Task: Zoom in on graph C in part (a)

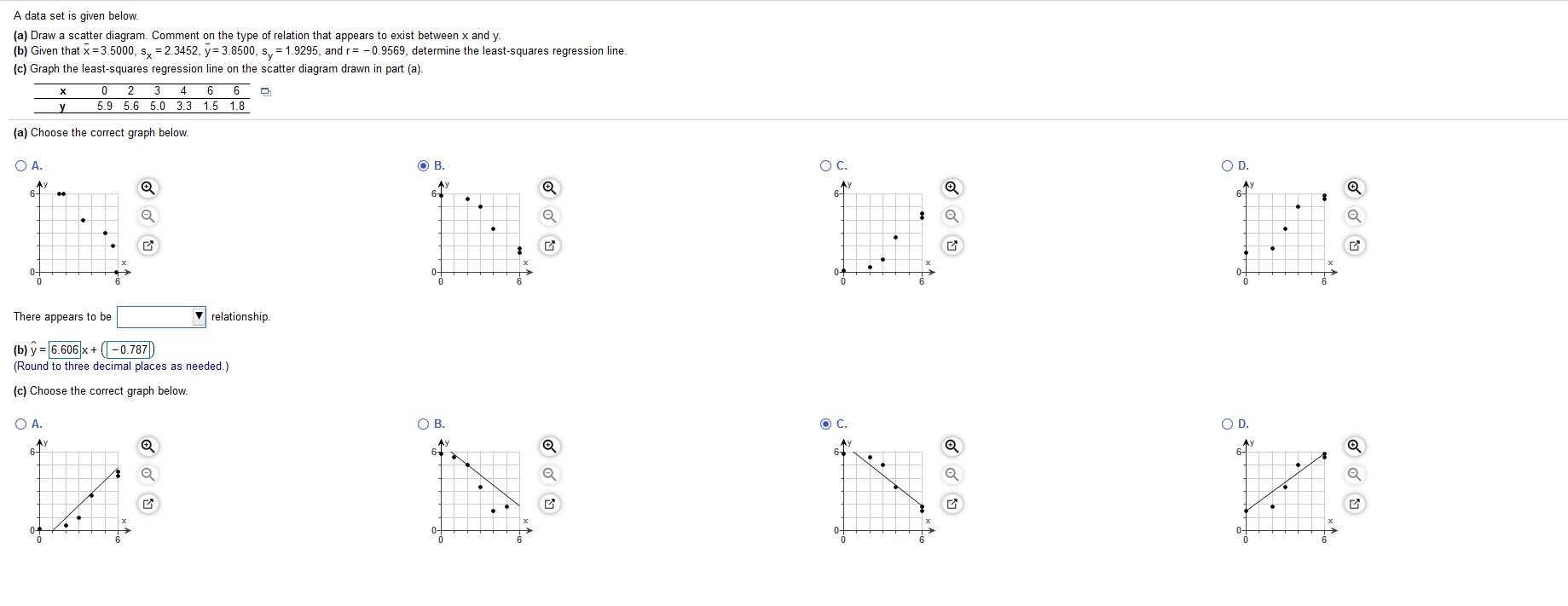Action: (952, 188)
